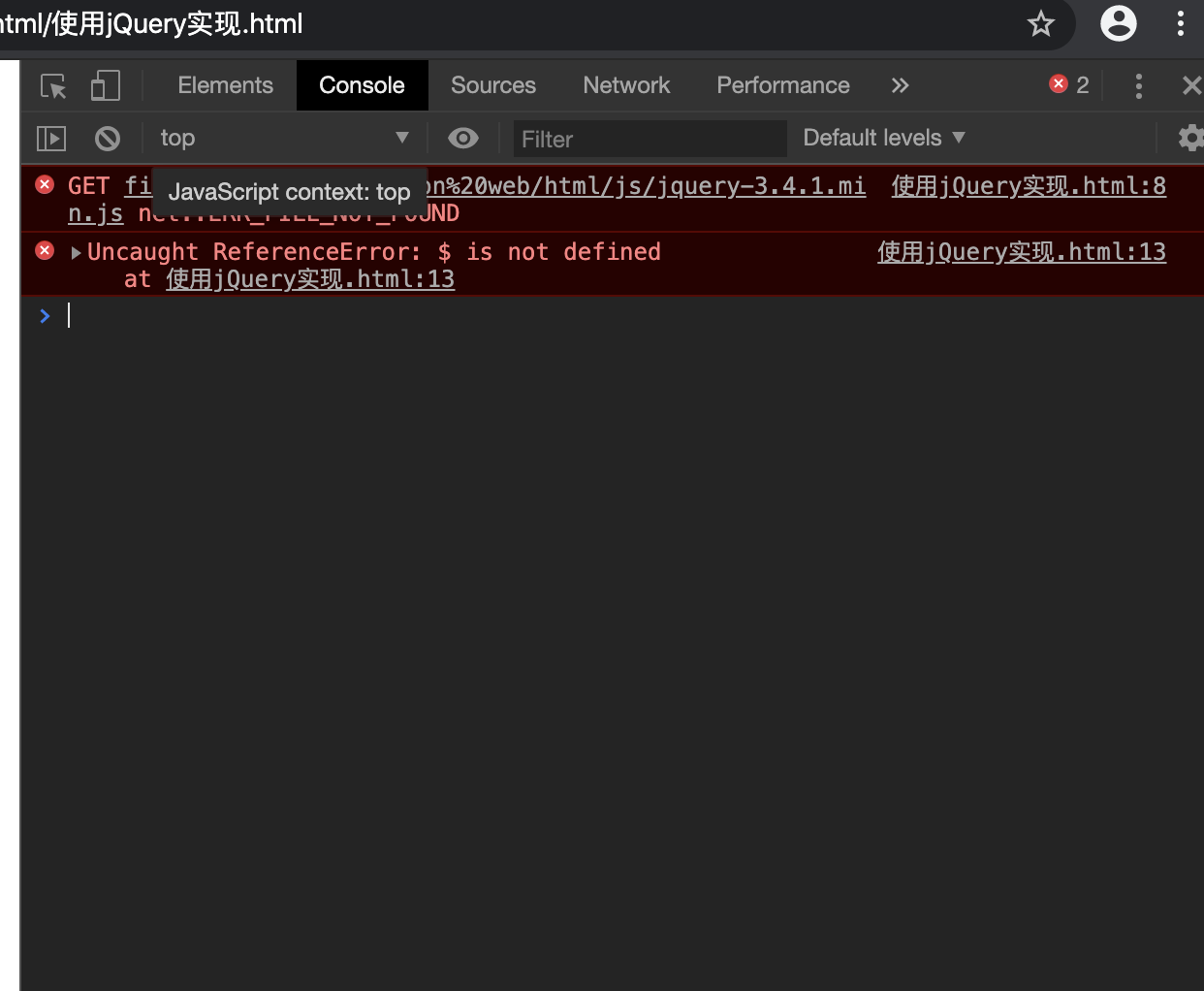Click into the console prompt input line
The width and height of the screenshot is (1204, 991).
pyautogui.click(x=630, y=315)
